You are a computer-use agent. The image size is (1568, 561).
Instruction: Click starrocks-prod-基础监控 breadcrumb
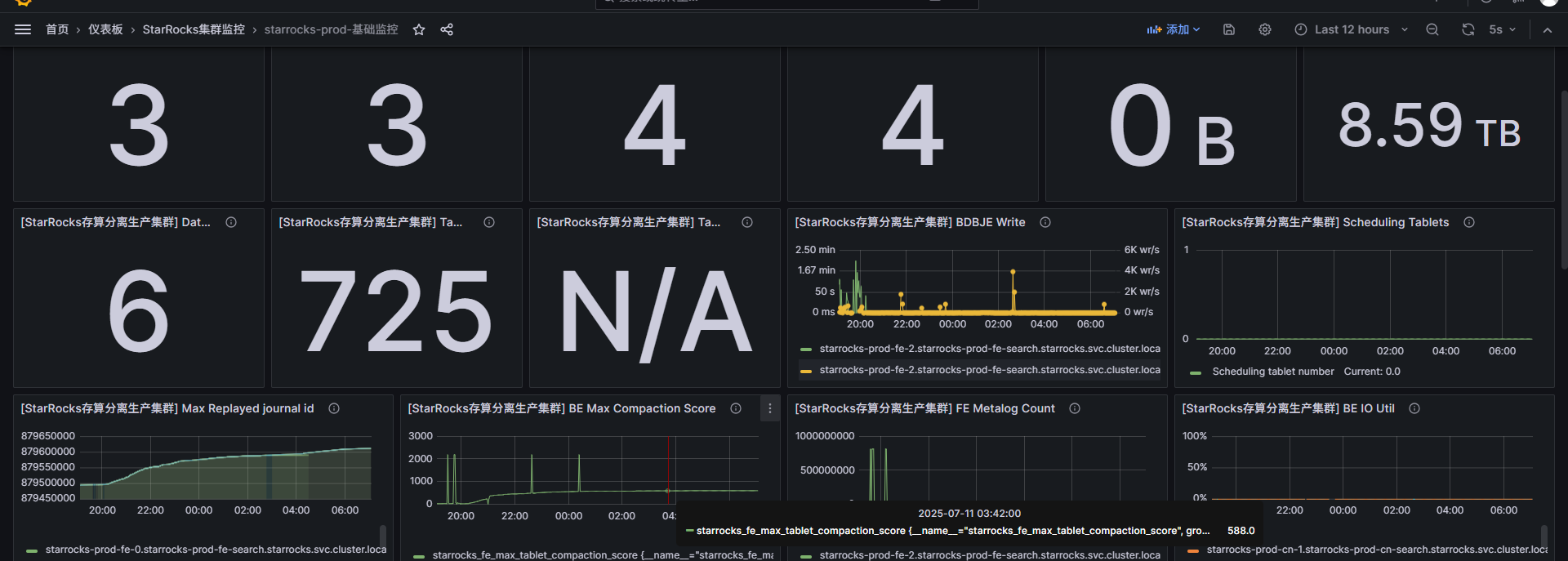tap(331, 29)
